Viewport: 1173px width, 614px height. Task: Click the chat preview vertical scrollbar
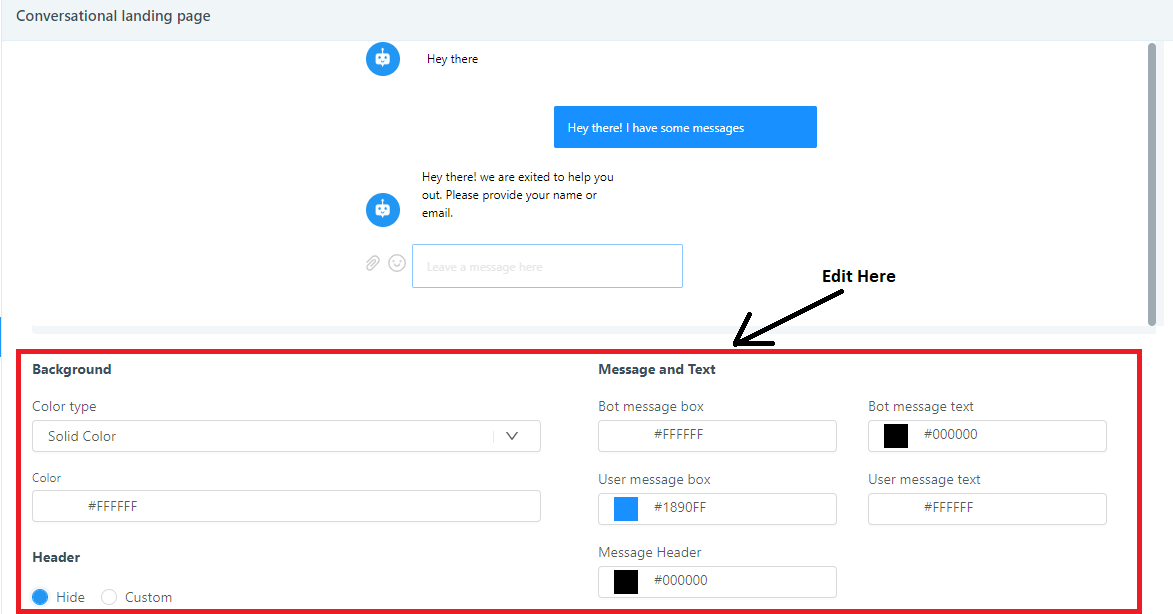(x=1152, y=184)
